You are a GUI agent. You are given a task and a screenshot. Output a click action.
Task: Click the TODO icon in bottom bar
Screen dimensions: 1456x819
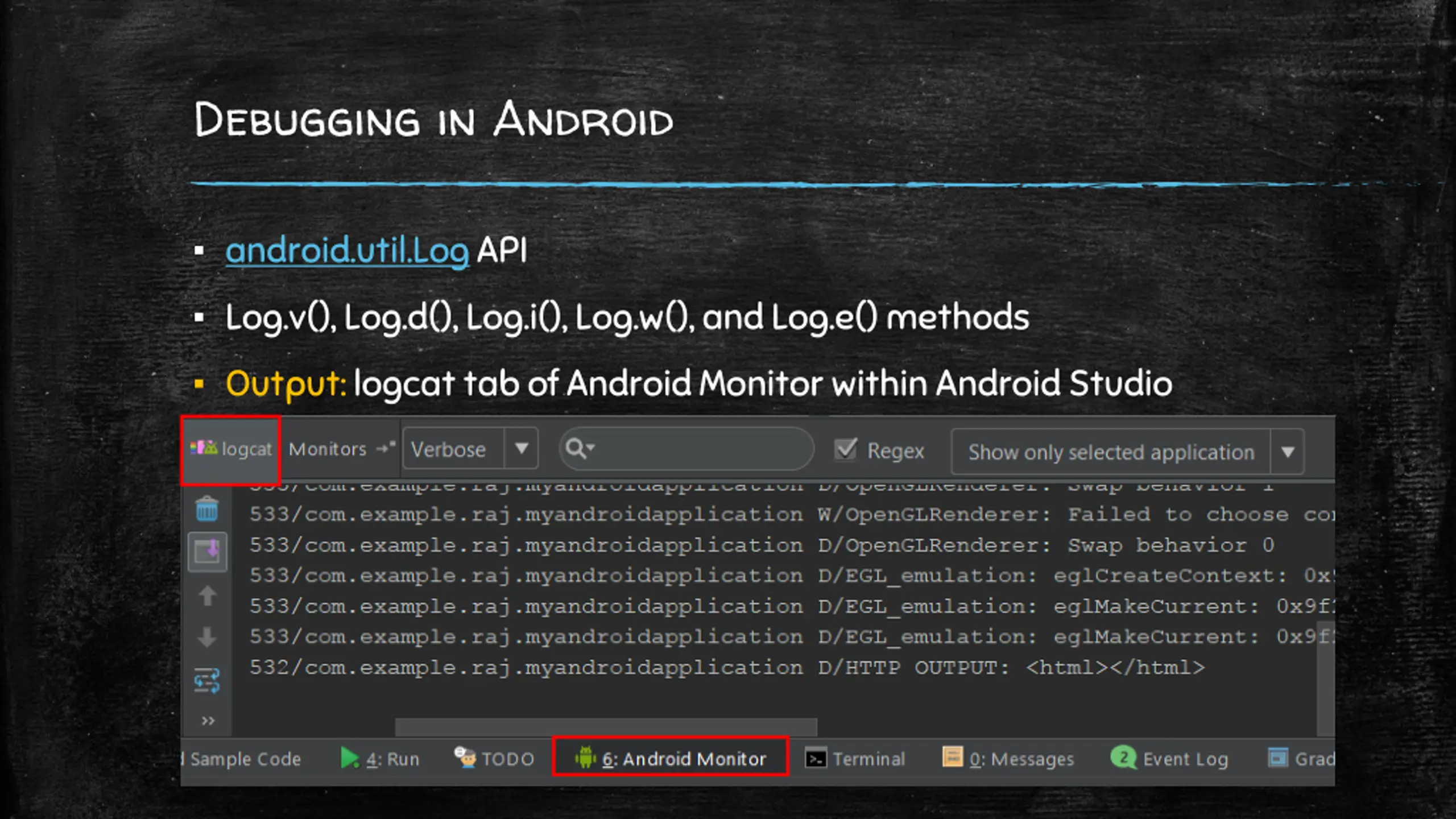click(x=465, y=758)
